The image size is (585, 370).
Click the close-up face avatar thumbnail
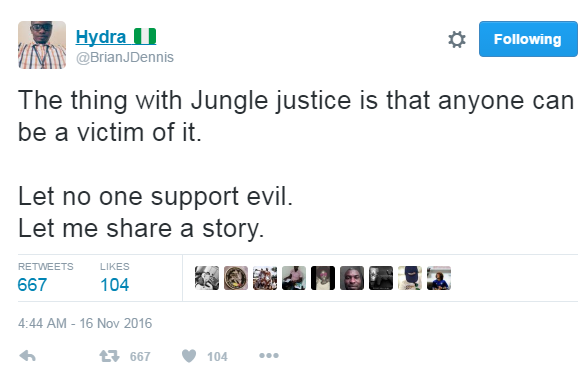[x=352, y=278]
